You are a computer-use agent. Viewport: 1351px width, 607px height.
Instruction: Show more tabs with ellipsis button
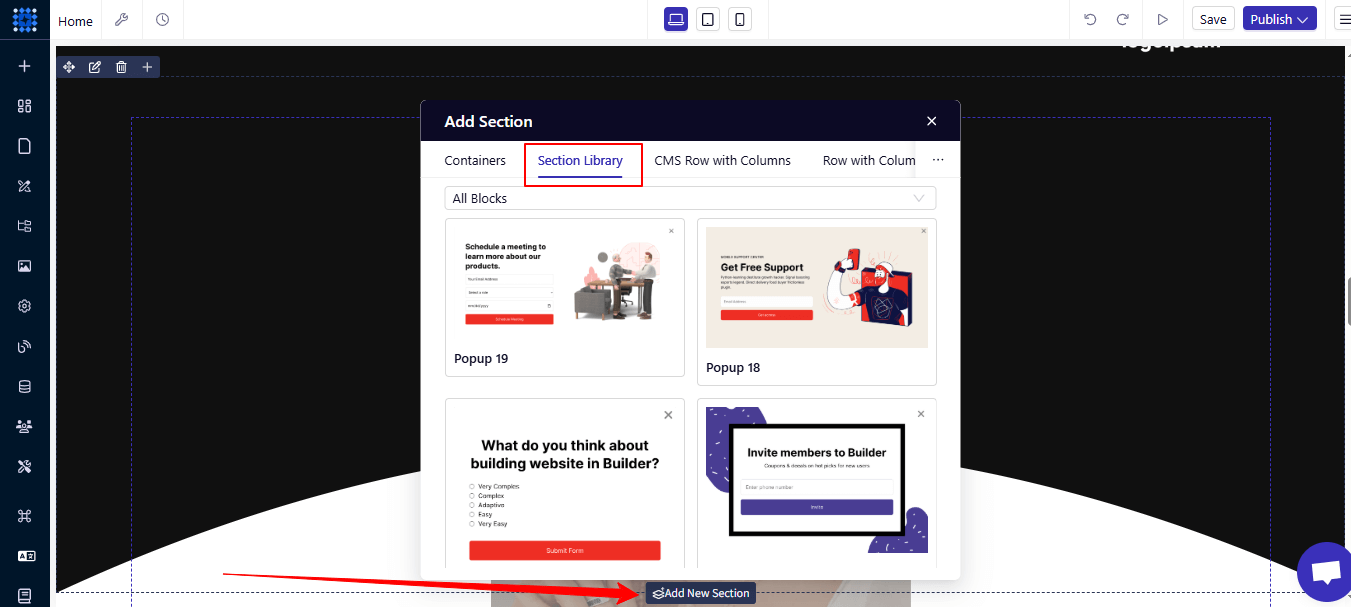[938, 160]
